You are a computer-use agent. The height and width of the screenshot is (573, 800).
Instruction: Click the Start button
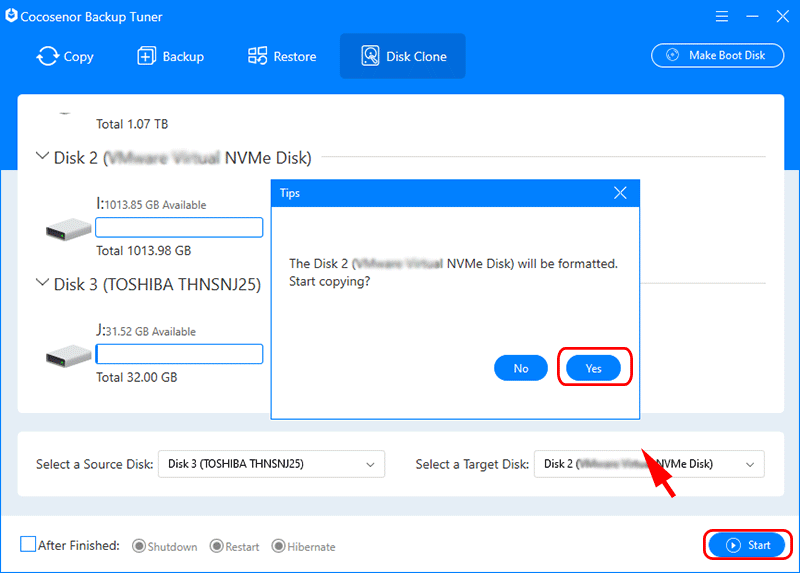coord(748,545)
